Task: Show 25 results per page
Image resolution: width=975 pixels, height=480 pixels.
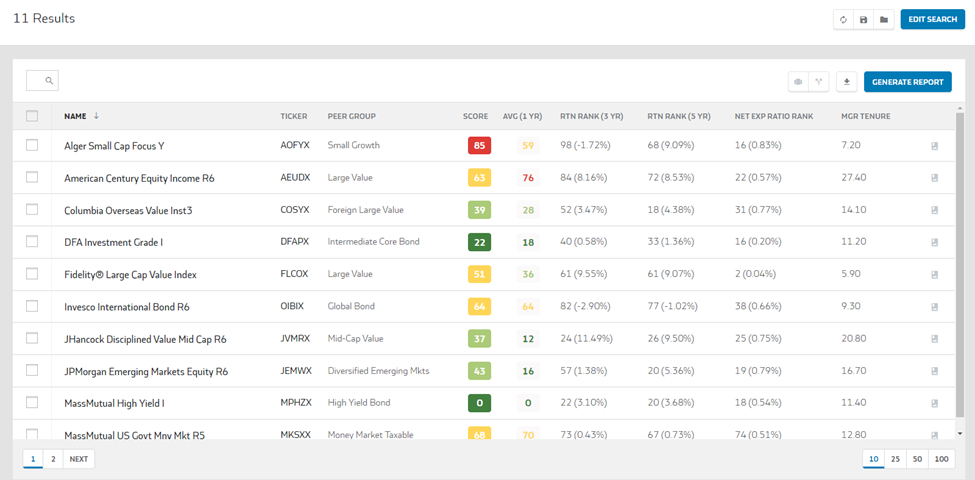Action: (x=895, y=459)
